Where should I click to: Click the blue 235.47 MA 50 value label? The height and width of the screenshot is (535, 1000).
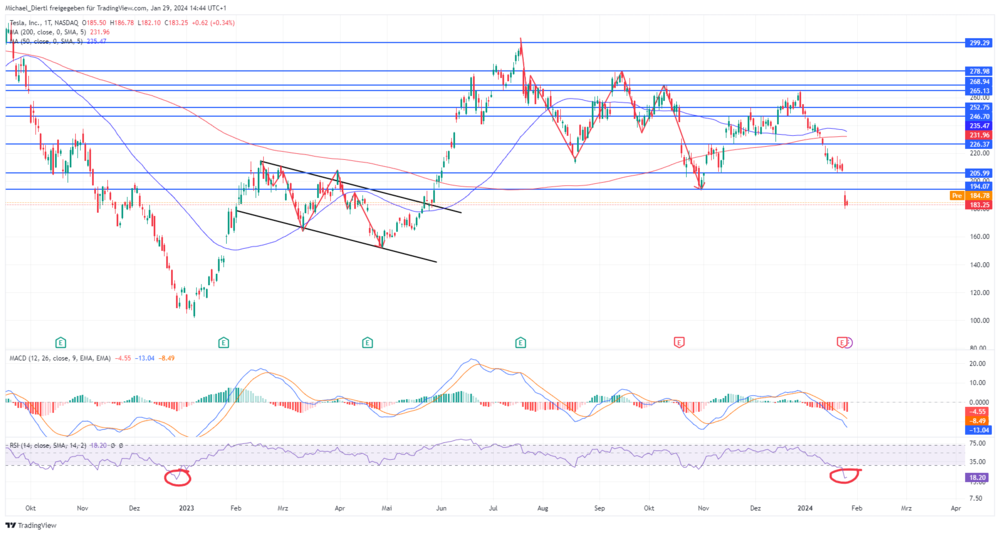(978, 126)
